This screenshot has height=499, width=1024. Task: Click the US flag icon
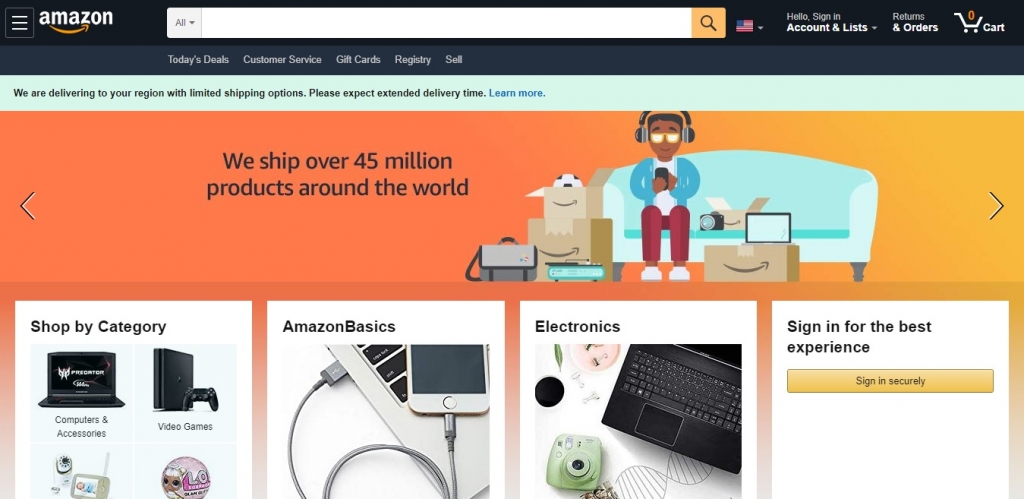point(744,26)
